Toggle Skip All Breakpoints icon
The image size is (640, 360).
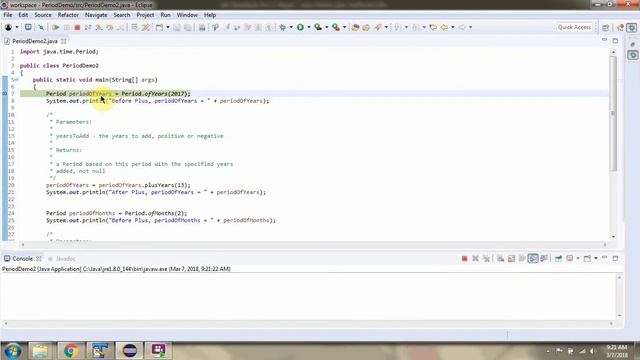[x=41, y=27]
